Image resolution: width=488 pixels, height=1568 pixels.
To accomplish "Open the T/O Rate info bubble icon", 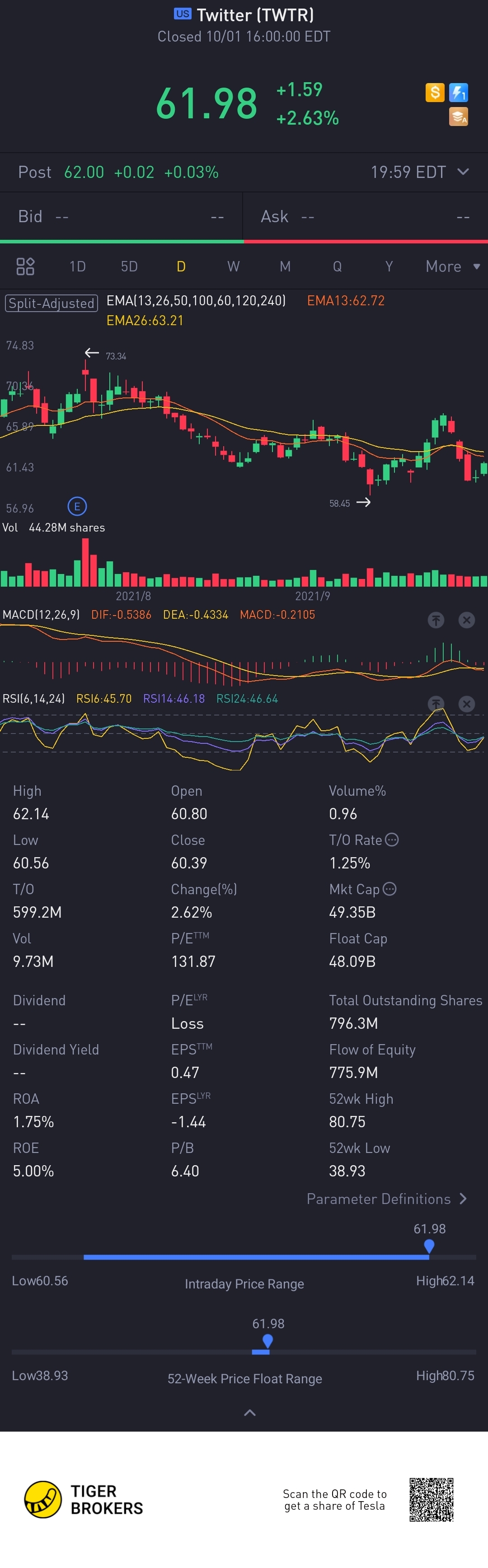I will pos(392,840).
